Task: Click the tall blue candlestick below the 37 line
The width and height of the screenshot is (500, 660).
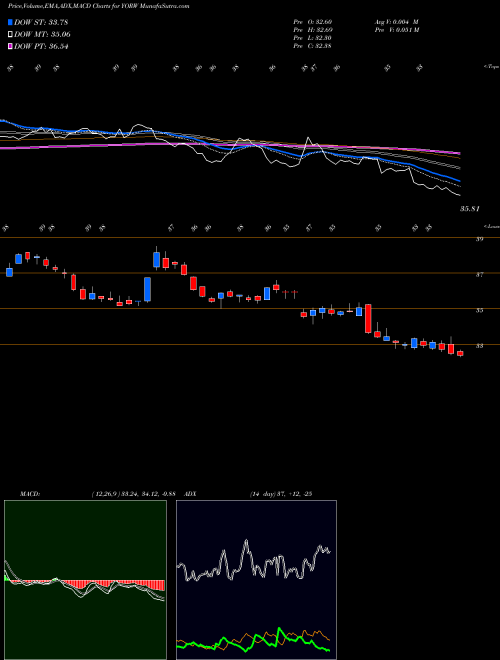Action: coord(147,289)
